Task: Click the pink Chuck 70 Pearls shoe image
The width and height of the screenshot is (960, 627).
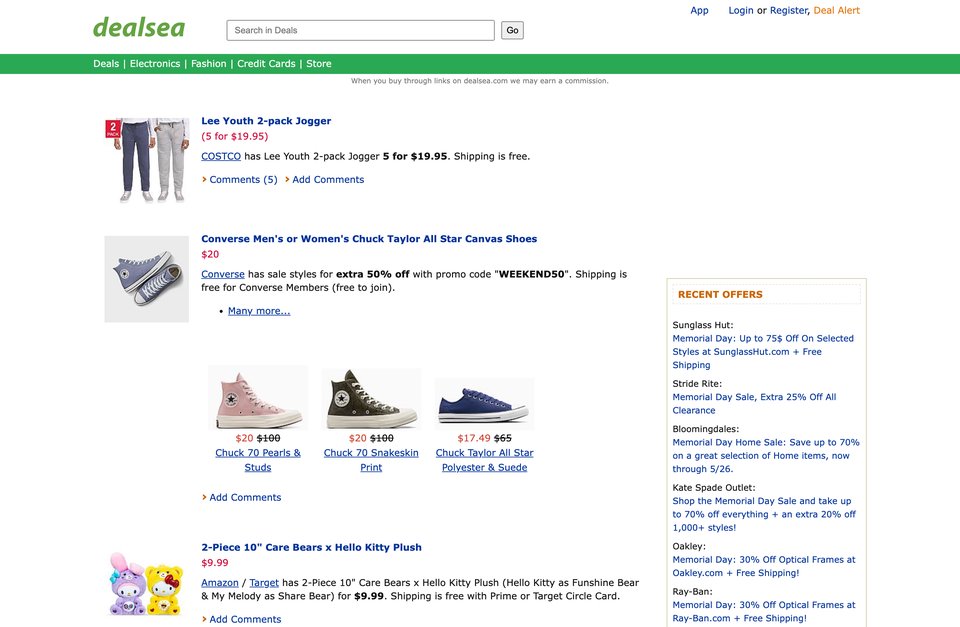Action: 258,398
